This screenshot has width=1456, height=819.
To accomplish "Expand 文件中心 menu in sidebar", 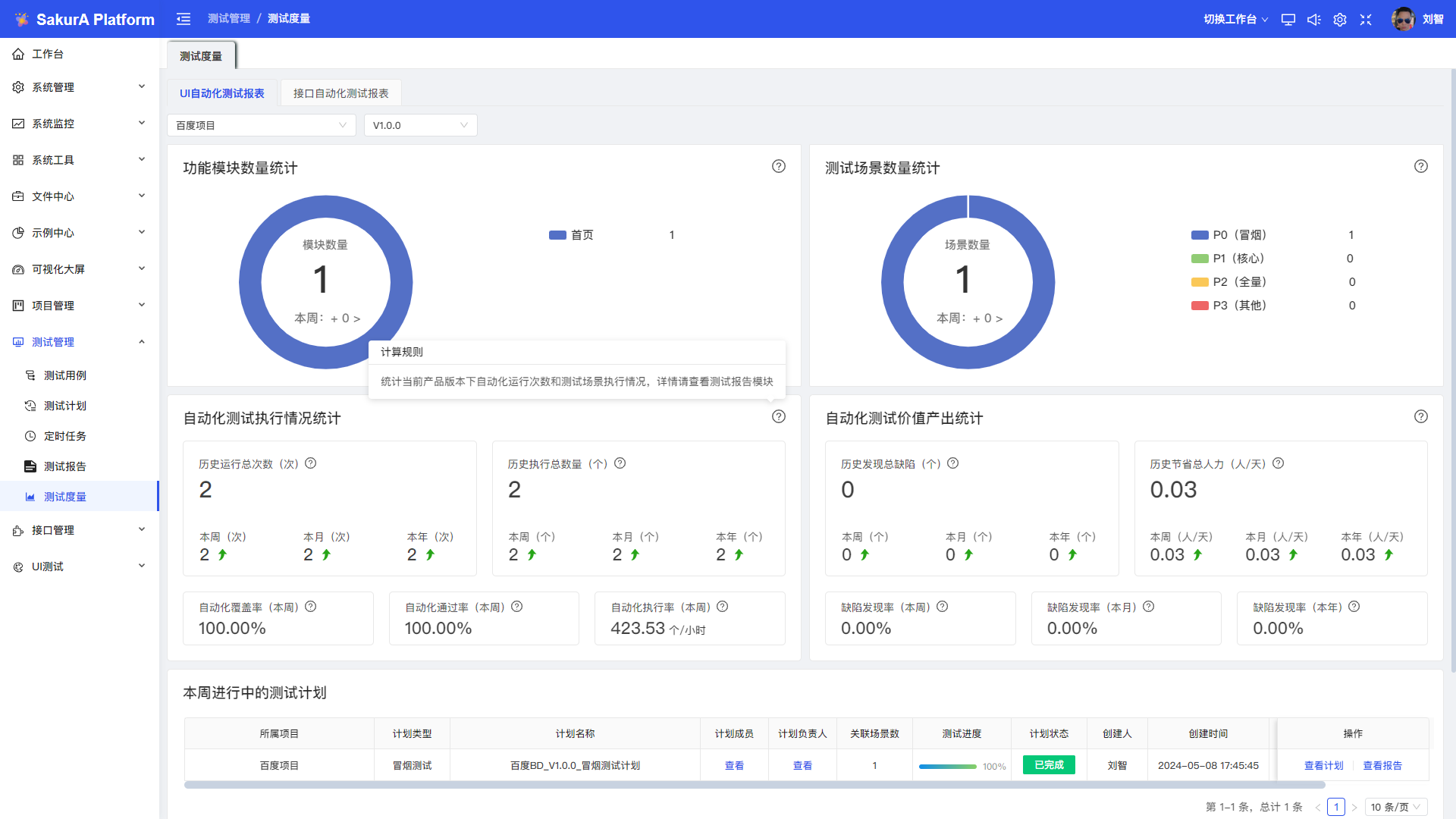I will click(80, 196).
